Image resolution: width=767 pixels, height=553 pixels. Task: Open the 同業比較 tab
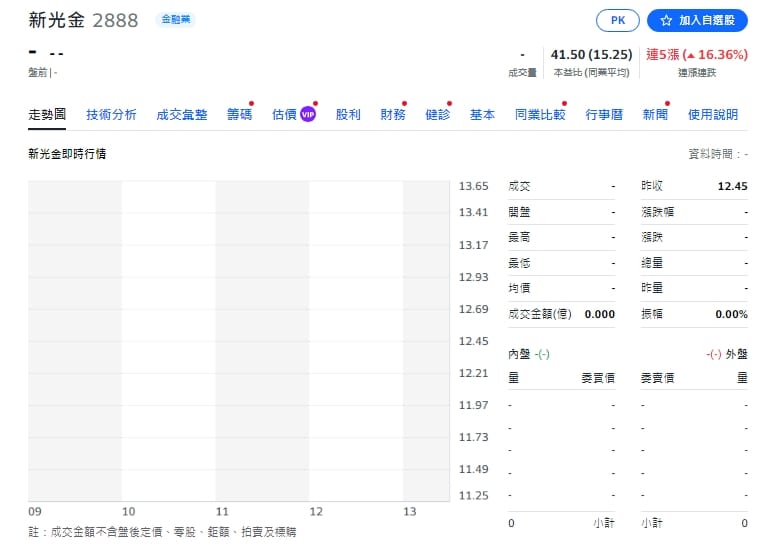(x=540, y=114)
